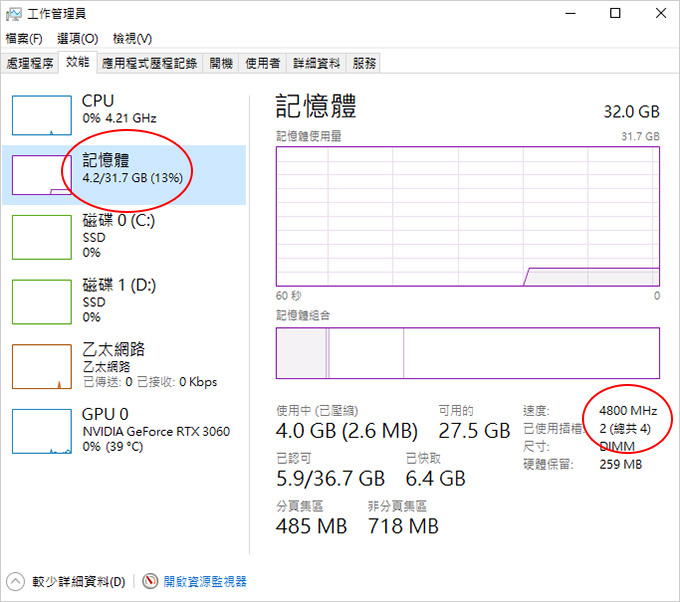Switch to the 應用程式歷程記錄 tab
Viewport: 680px width, 602px height.
pyautogui.click(x=149, y=64)
